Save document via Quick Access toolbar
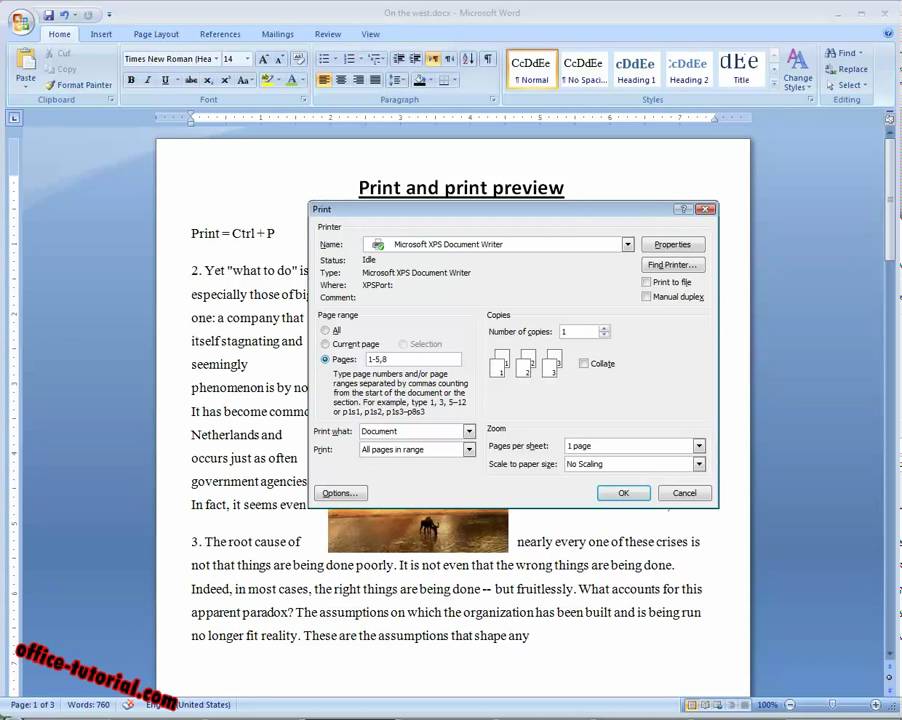Image resolution: width=902 pixels, height=720 pixels. pos(49,15)
